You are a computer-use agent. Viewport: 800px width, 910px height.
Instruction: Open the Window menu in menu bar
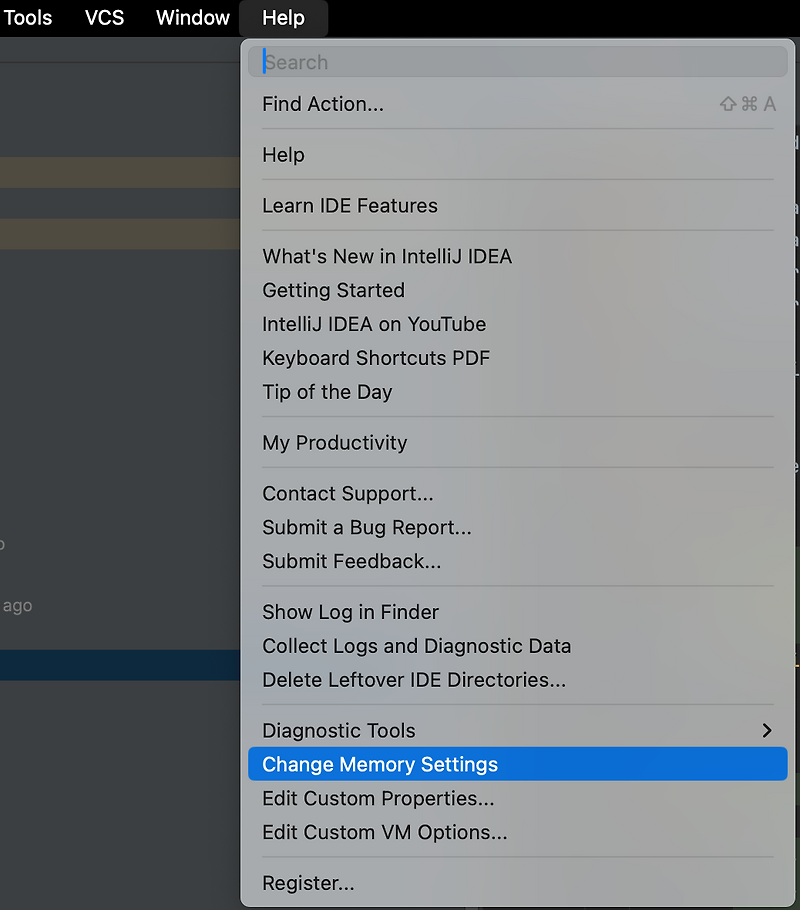192,17
